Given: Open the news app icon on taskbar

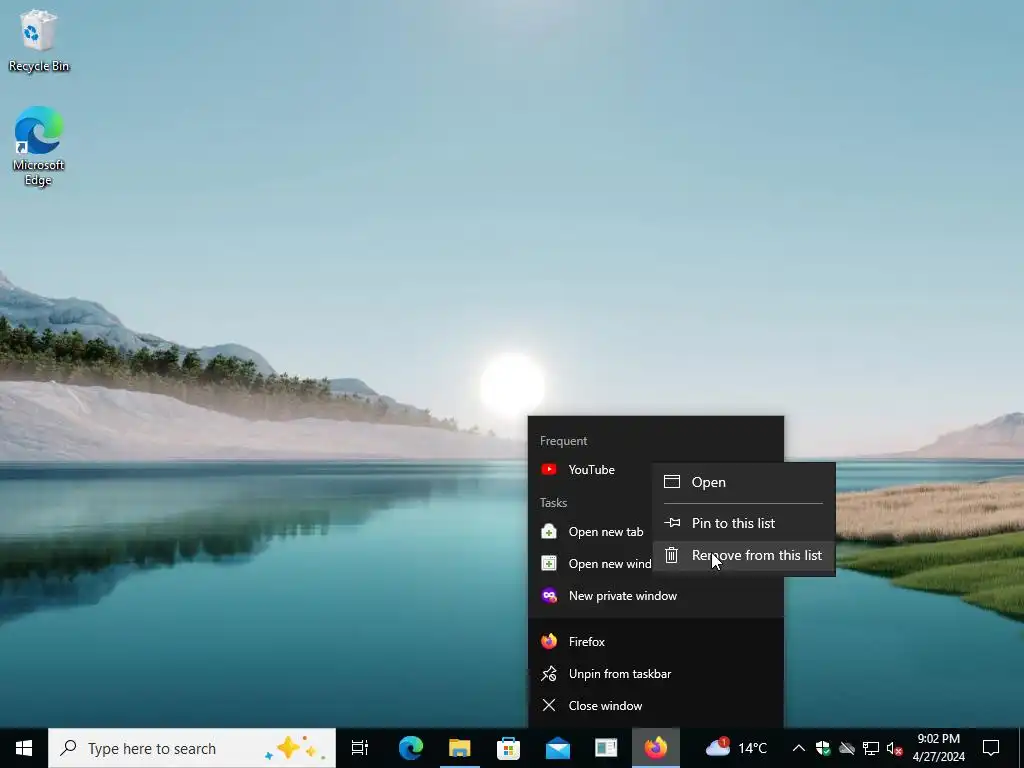Looking at the screenshot, I should 606,748.
